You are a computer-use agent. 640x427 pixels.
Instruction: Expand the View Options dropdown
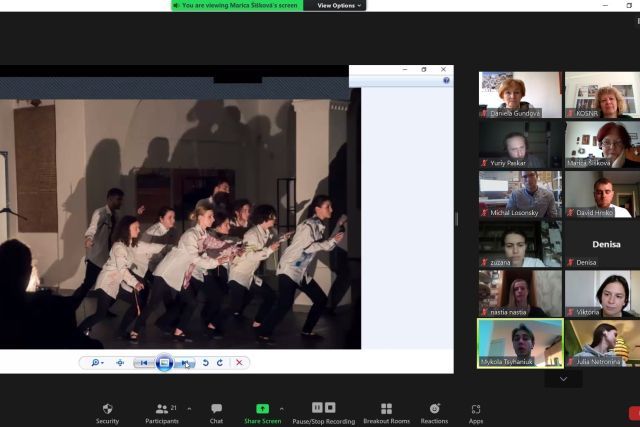coord(336,5)
